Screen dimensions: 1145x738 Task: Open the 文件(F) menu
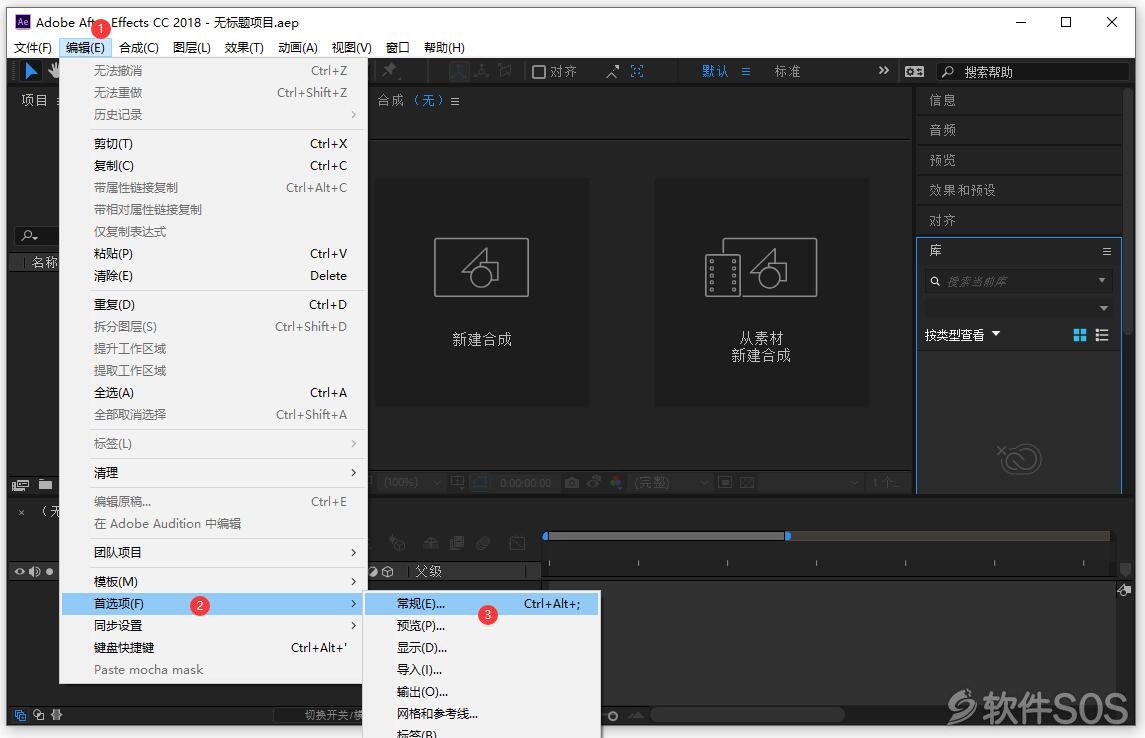tap(33, 47)
